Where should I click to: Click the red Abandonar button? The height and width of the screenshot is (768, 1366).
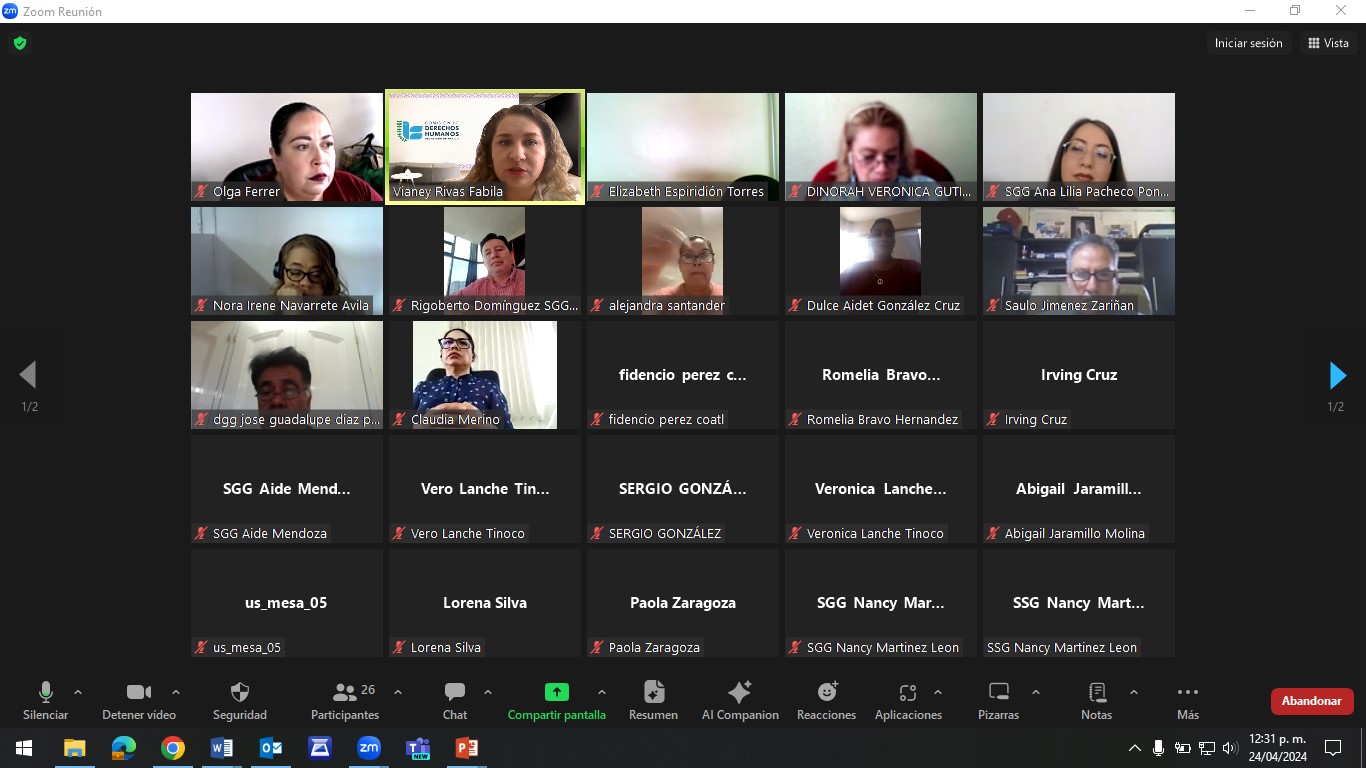click(1311, 701)
